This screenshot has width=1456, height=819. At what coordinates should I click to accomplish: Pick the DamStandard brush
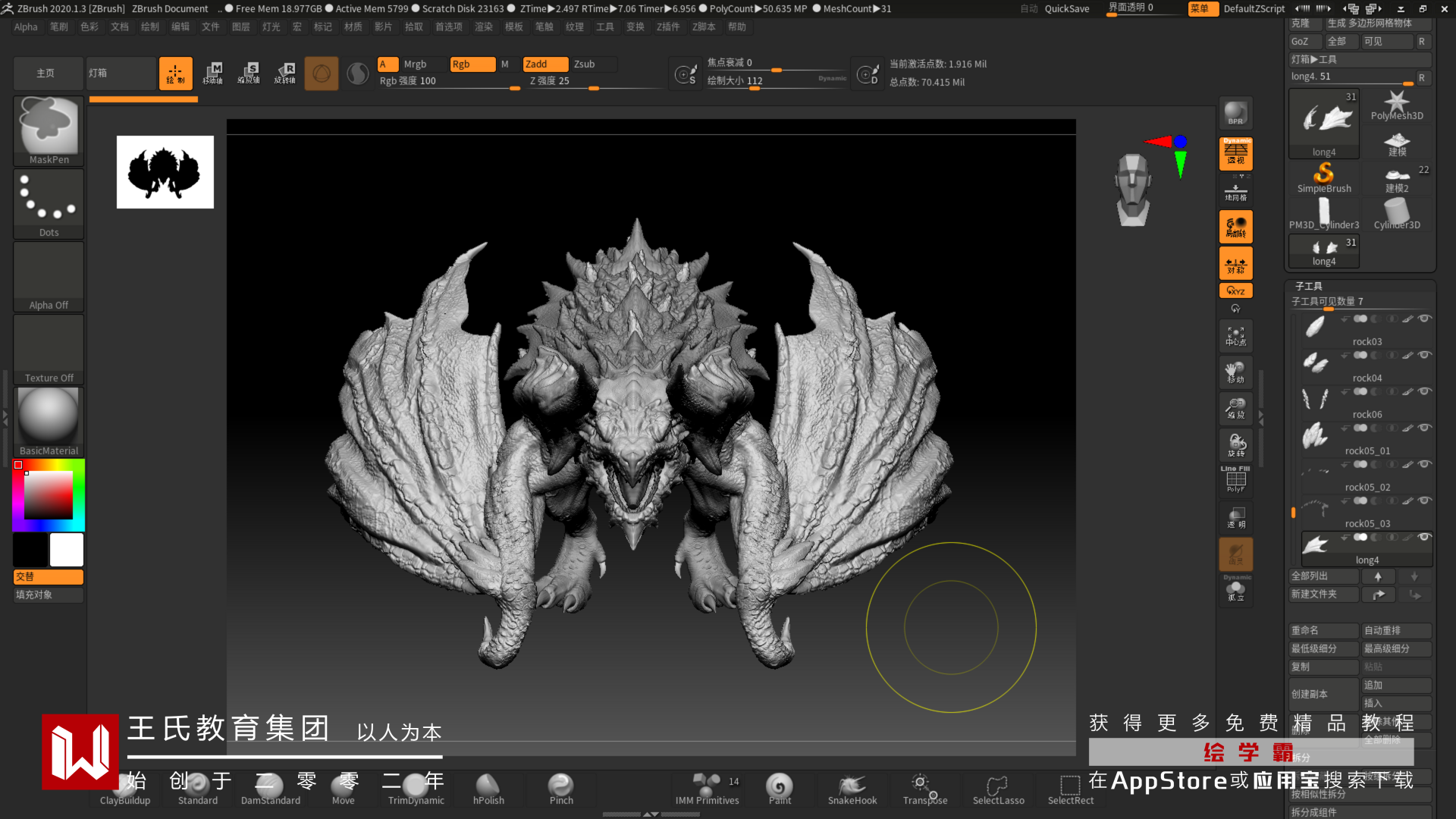coord(270,789)
